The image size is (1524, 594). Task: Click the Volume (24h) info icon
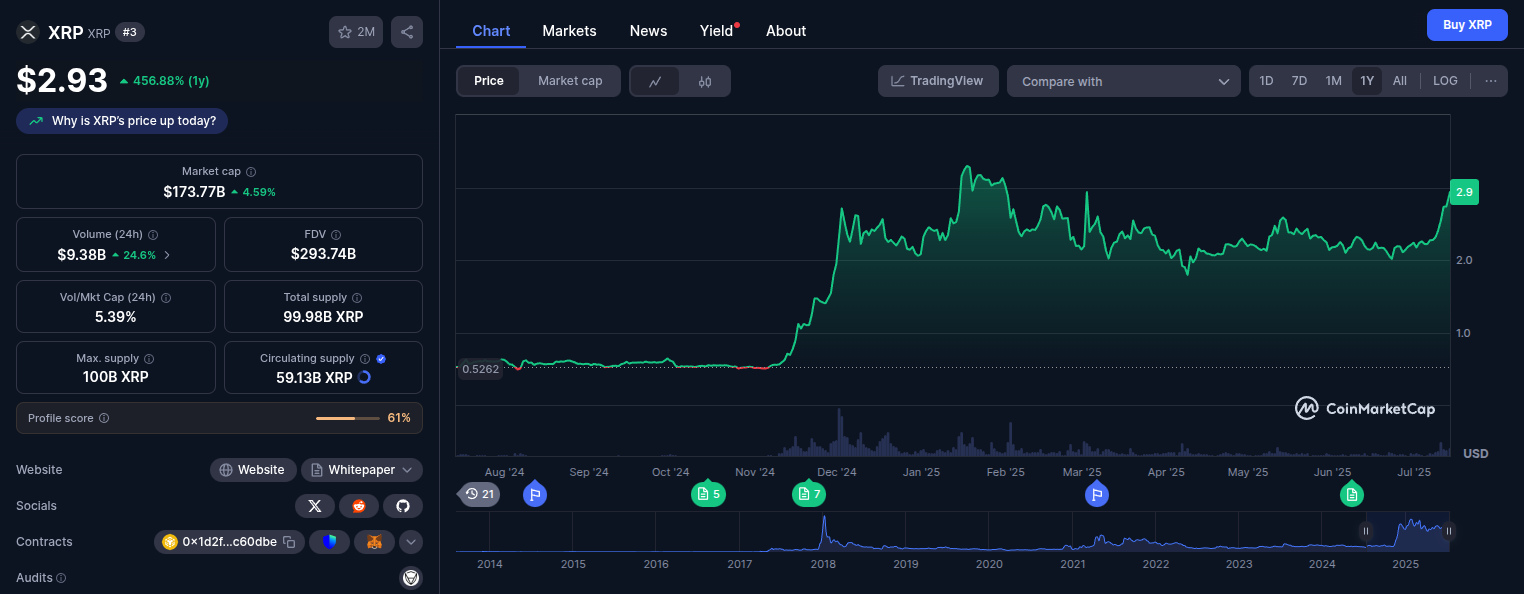(153, 235)
